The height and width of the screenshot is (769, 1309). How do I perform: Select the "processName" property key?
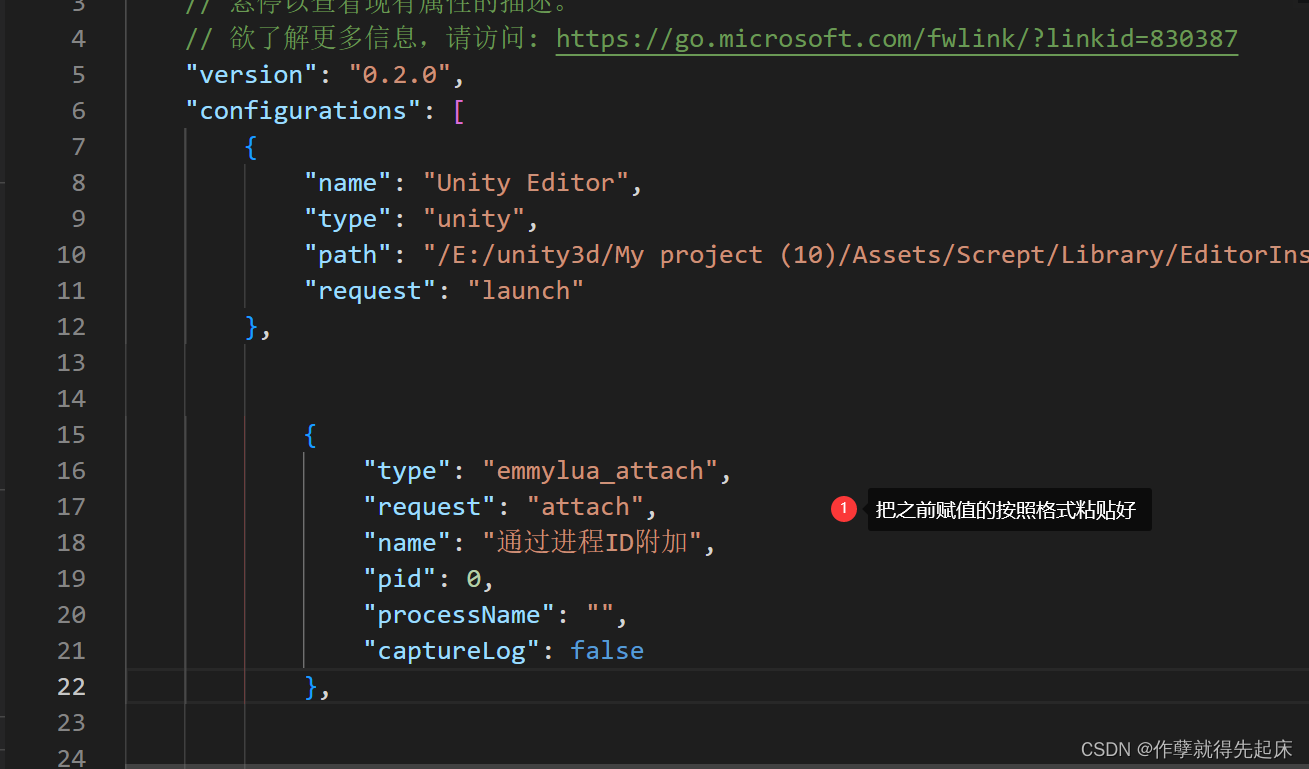tap(459, 614)
